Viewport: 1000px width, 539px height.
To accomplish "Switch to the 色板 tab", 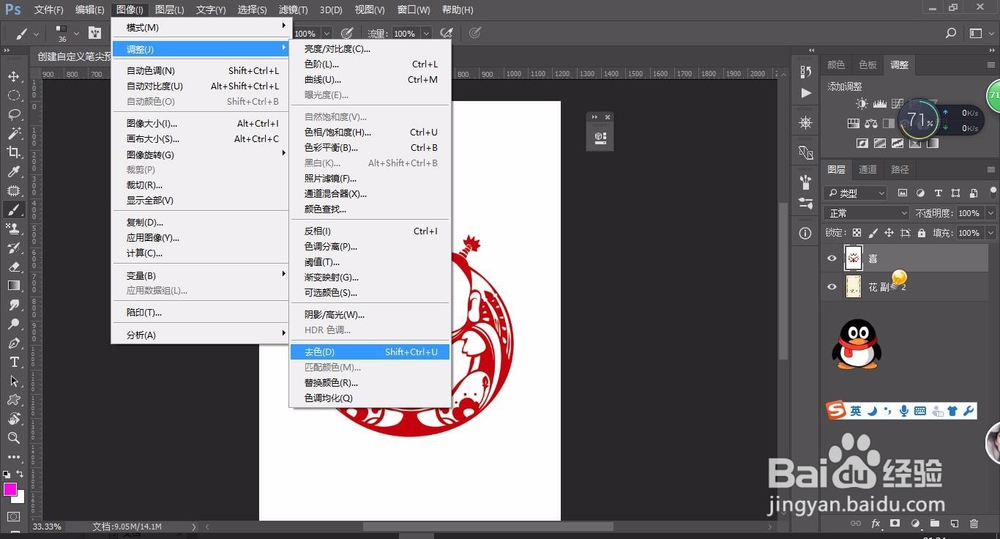I will tap(867, 65).
